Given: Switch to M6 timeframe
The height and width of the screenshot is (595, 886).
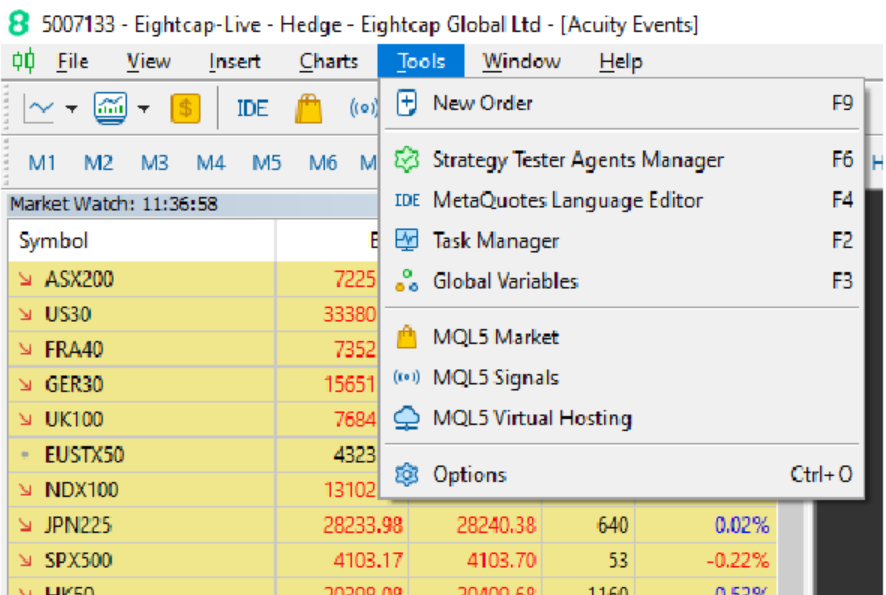Looking at the screenshot, I should pos(323,163).
